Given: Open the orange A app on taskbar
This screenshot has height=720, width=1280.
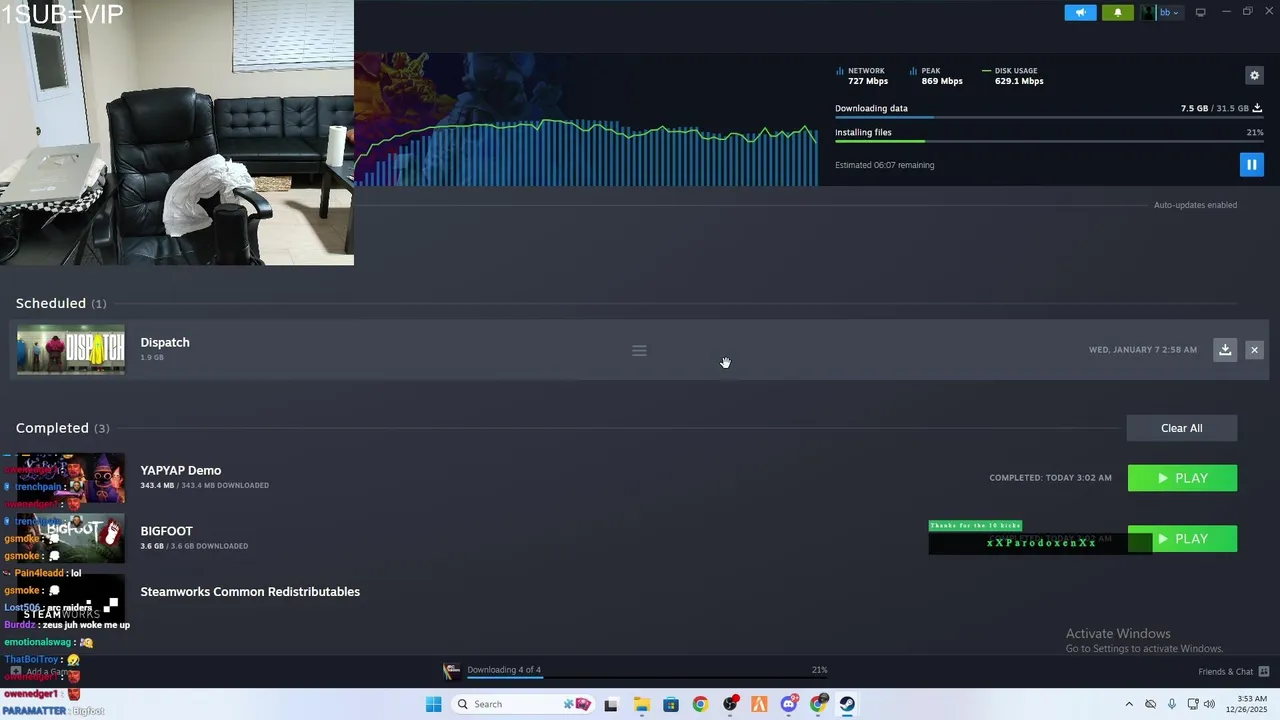Looking at the screenshot, I should tap(759, 704).
